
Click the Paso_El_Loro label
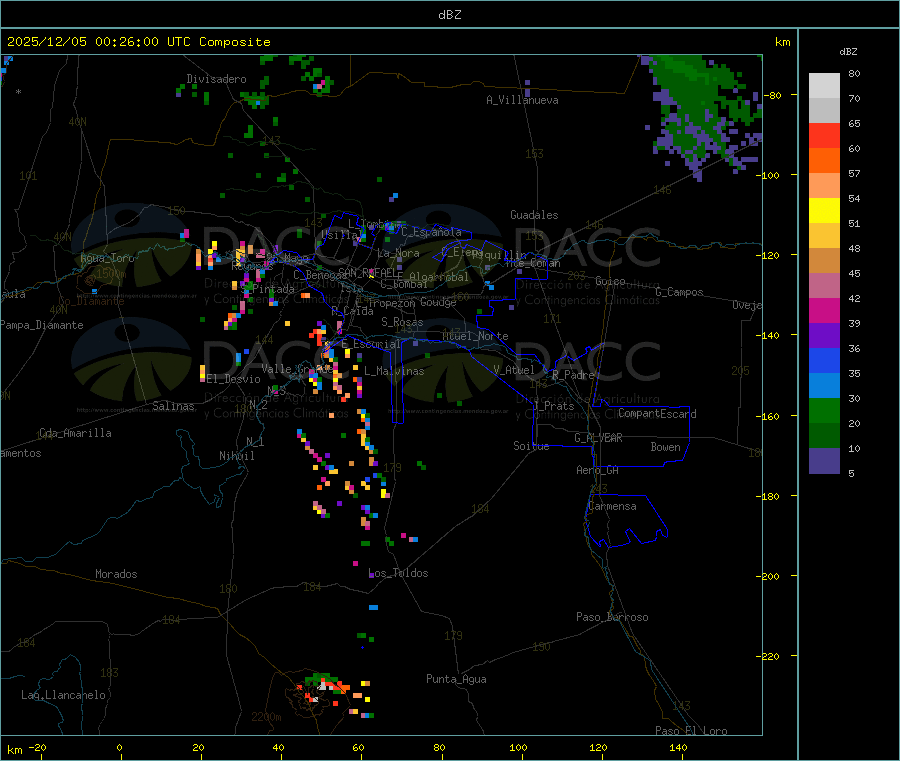691,731
